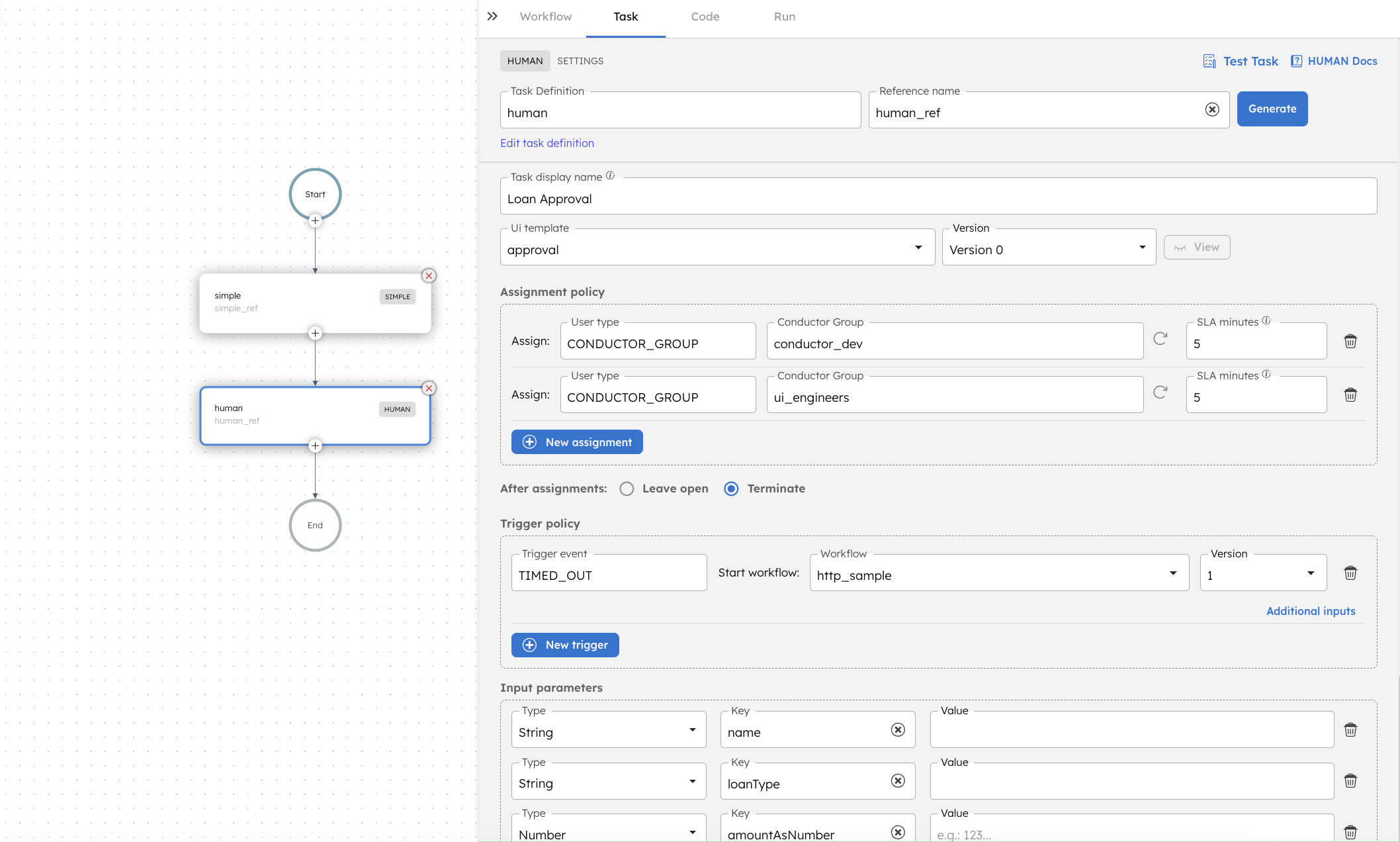Select the Terminate option

point(731,489)
